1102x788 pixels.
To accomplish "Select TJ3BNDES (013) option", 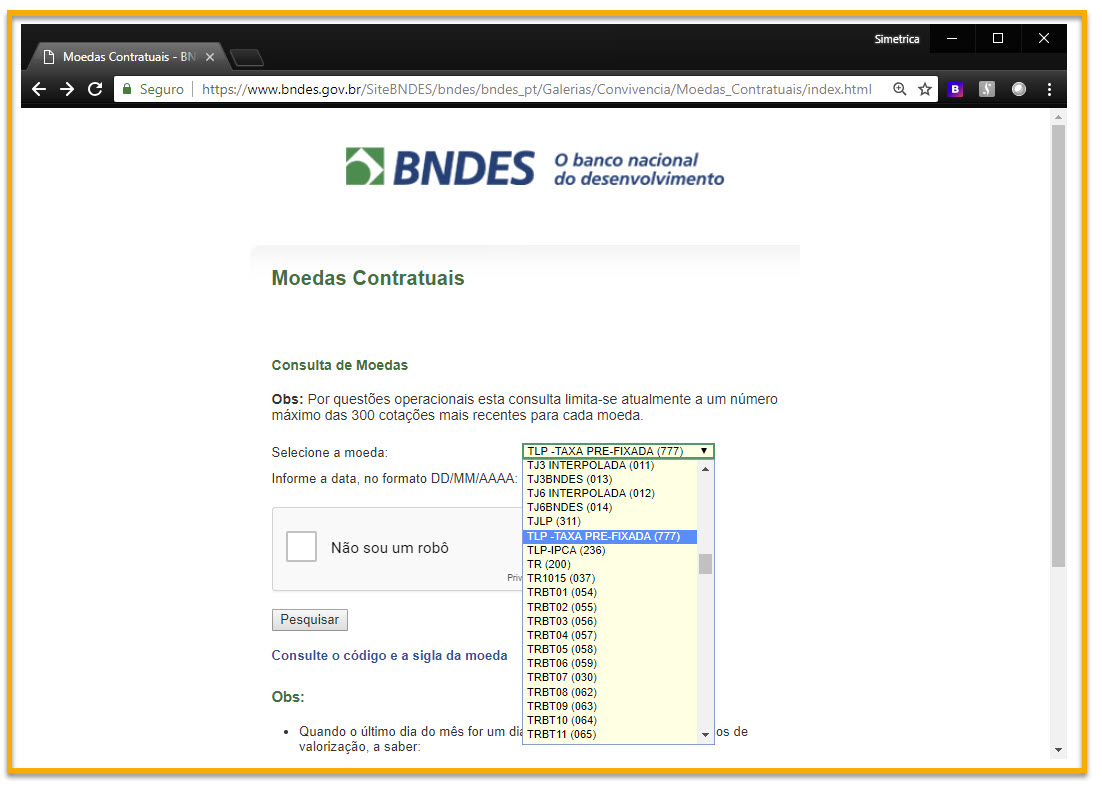I will coord(610,479).
